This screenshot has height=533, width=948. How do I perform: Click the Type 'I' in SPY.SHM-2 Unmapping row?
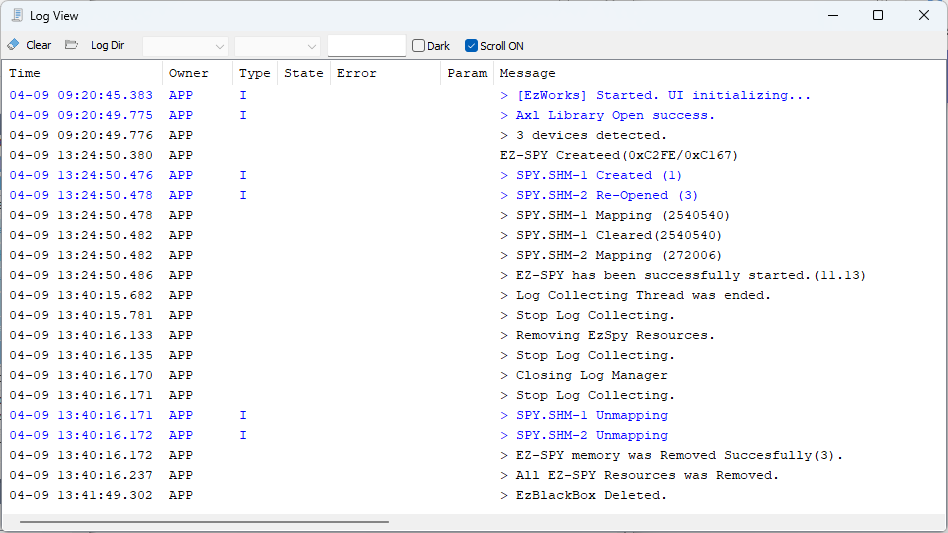(x=243, y=435)
